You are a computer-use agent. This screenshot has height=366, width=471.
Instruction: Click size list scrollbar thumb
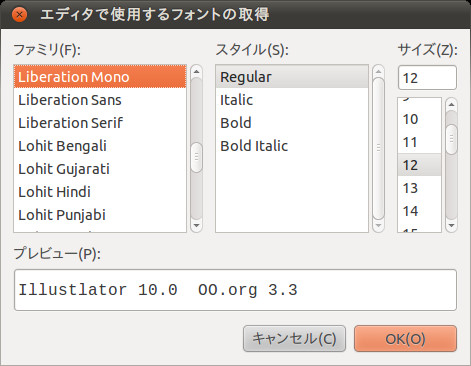click(451, 139)
